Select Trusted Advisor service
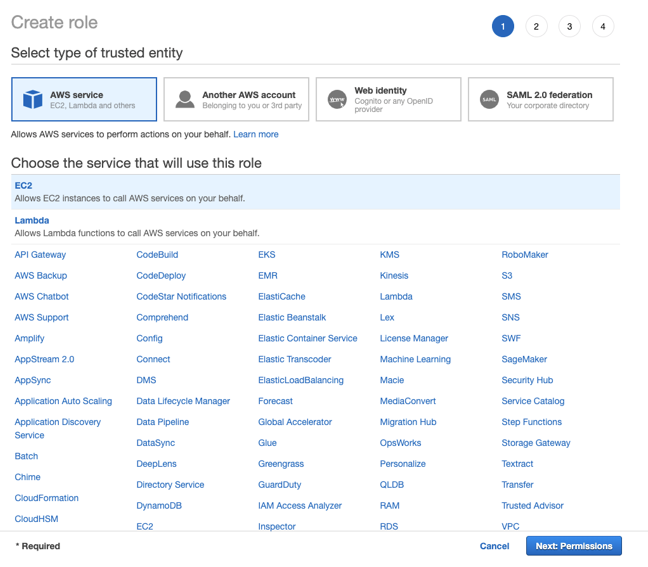 tap(532, 505)
